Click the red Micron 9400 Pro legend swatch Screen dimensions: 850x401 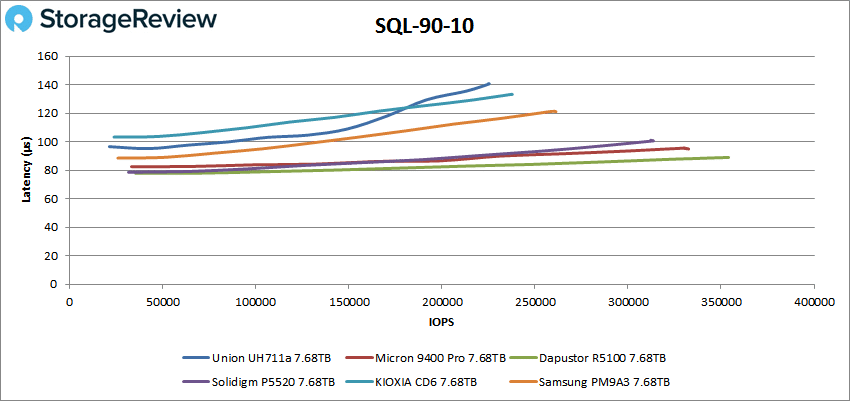359,358
